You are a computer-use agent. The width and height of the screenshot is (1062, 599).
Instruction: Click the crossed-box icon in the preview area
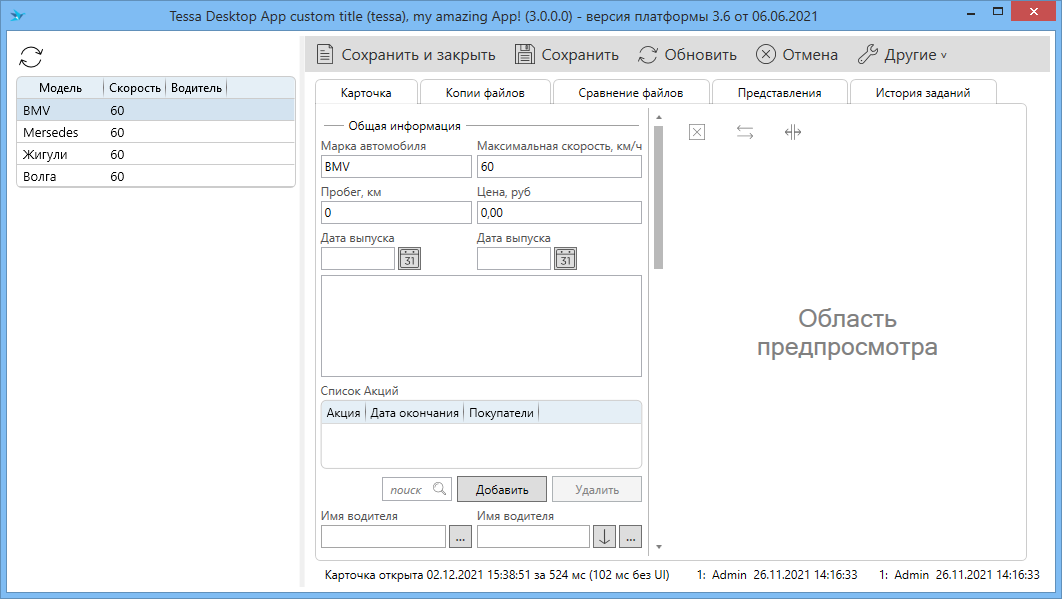[697, 132]
